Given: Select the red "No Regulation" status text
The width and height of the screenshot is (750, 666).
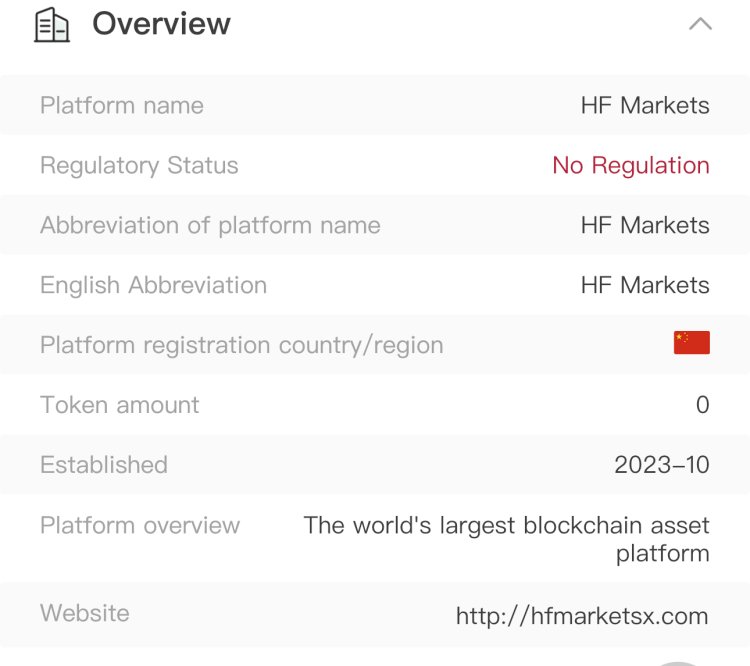Looking at the screenshot, I should [631, 166].
